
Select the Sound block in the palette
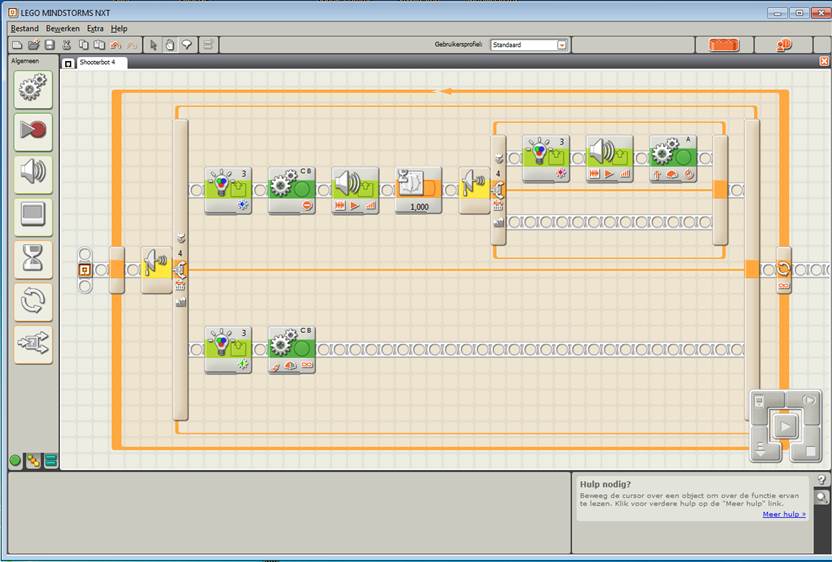point(33,174)
